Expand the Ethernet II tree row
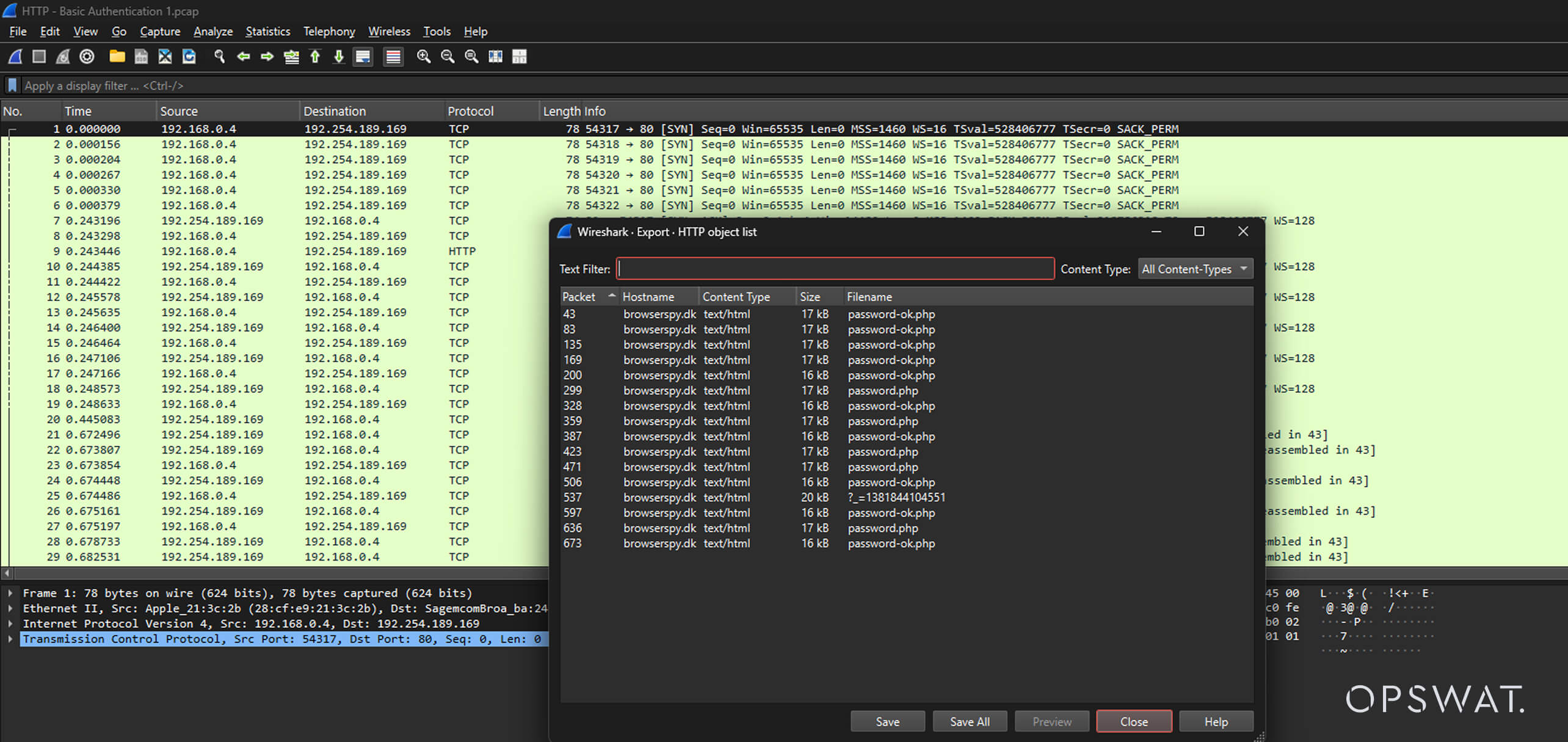 point(10,608)
